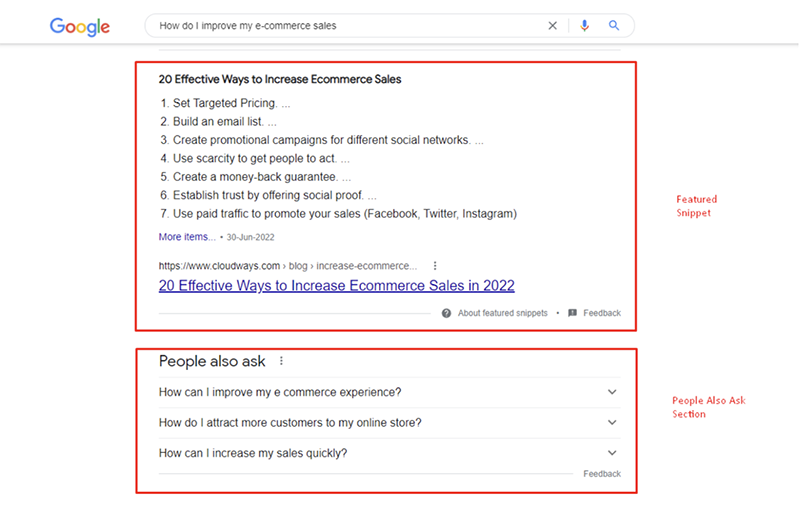This screenshot has height=511, width=800.
Task: Open "20 Effective Ways to Increase Ecommerce Sales in 2022"
Action: click(x=336, y=286)
